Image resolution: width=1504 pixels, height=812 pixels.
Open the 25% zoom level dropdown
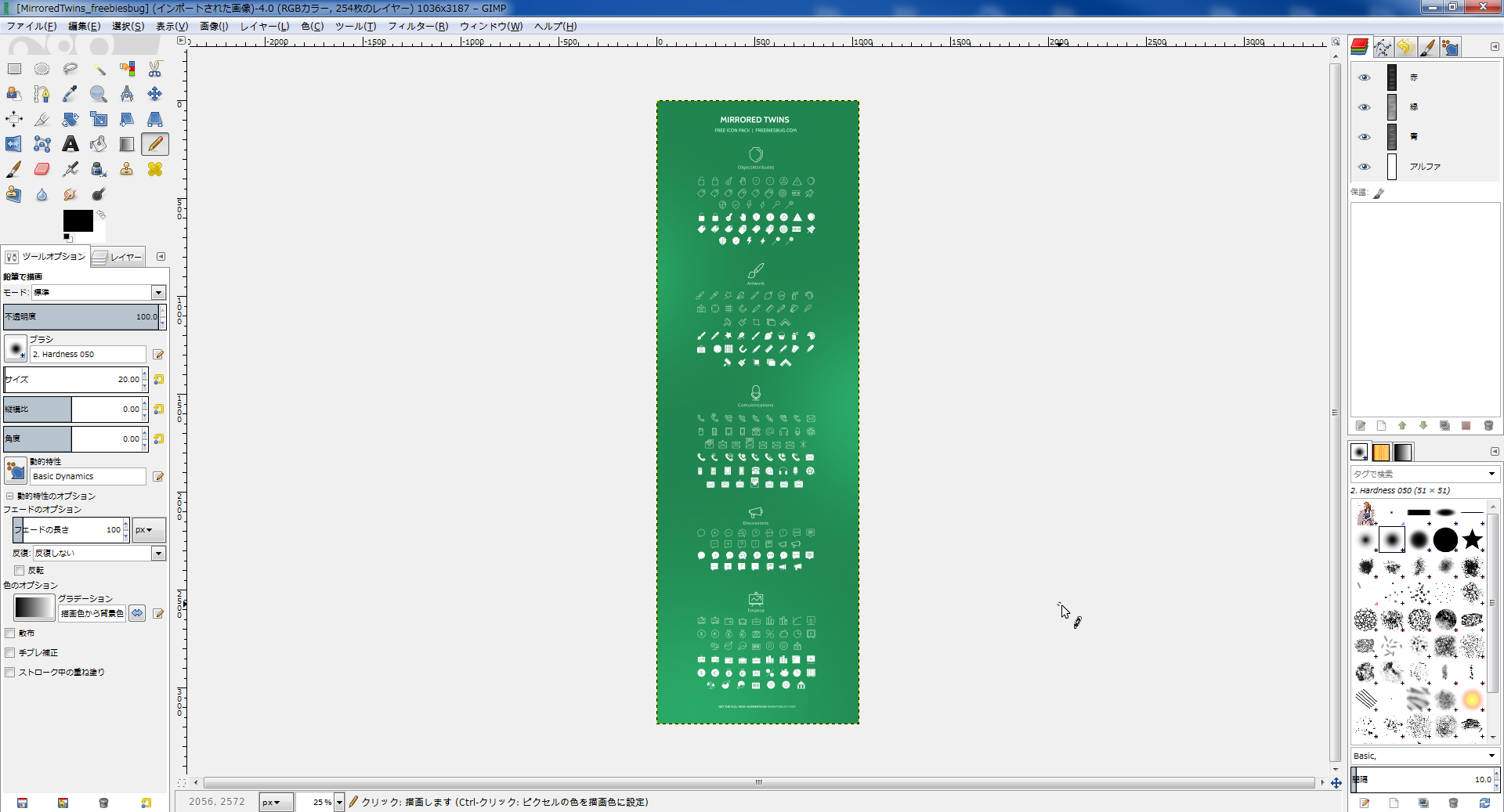339,802
